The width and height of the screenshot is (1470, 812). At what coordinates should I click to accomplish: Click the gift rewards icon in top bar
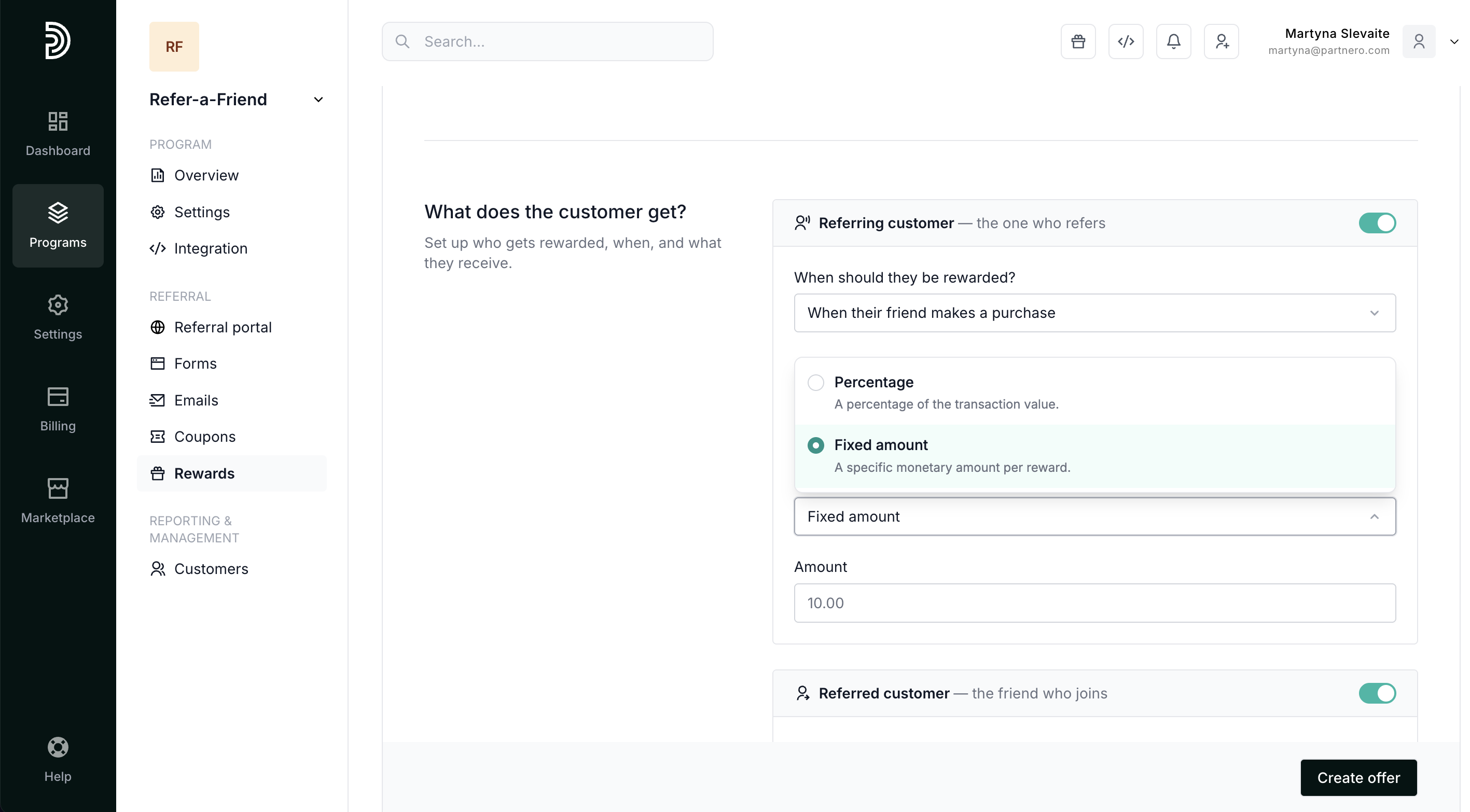pyautogui.click(x=1078, y=41)
